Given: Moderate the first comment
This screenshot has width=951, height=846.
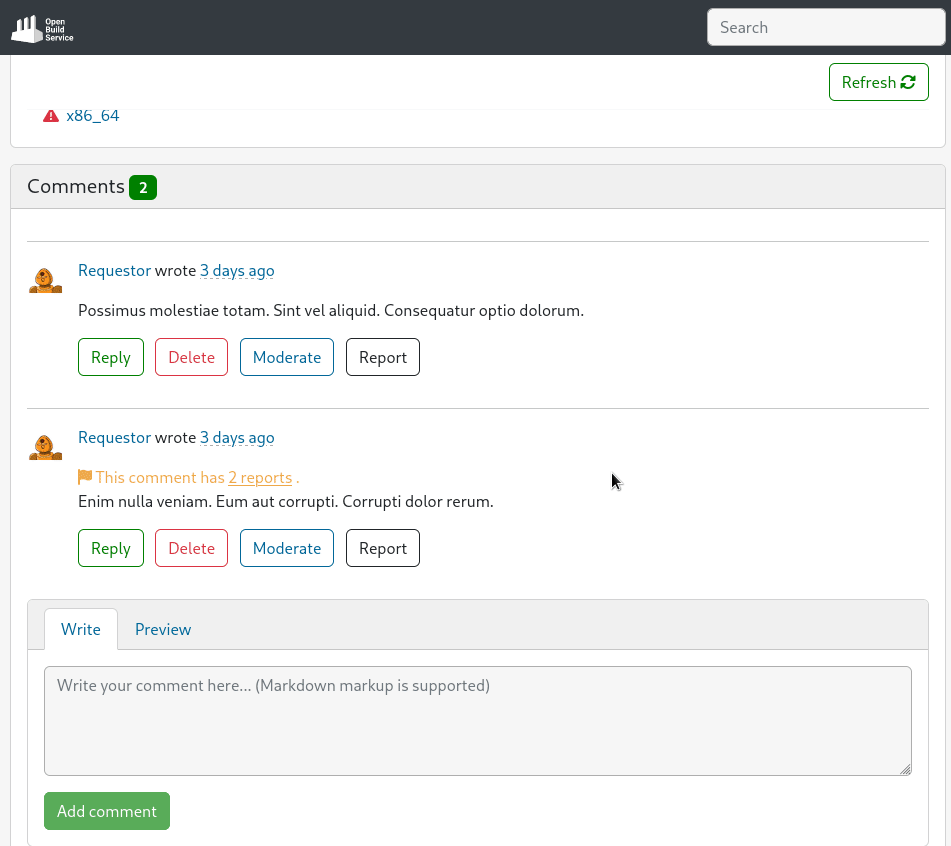Looking at the screenshot, I should [x=287, y=357].
